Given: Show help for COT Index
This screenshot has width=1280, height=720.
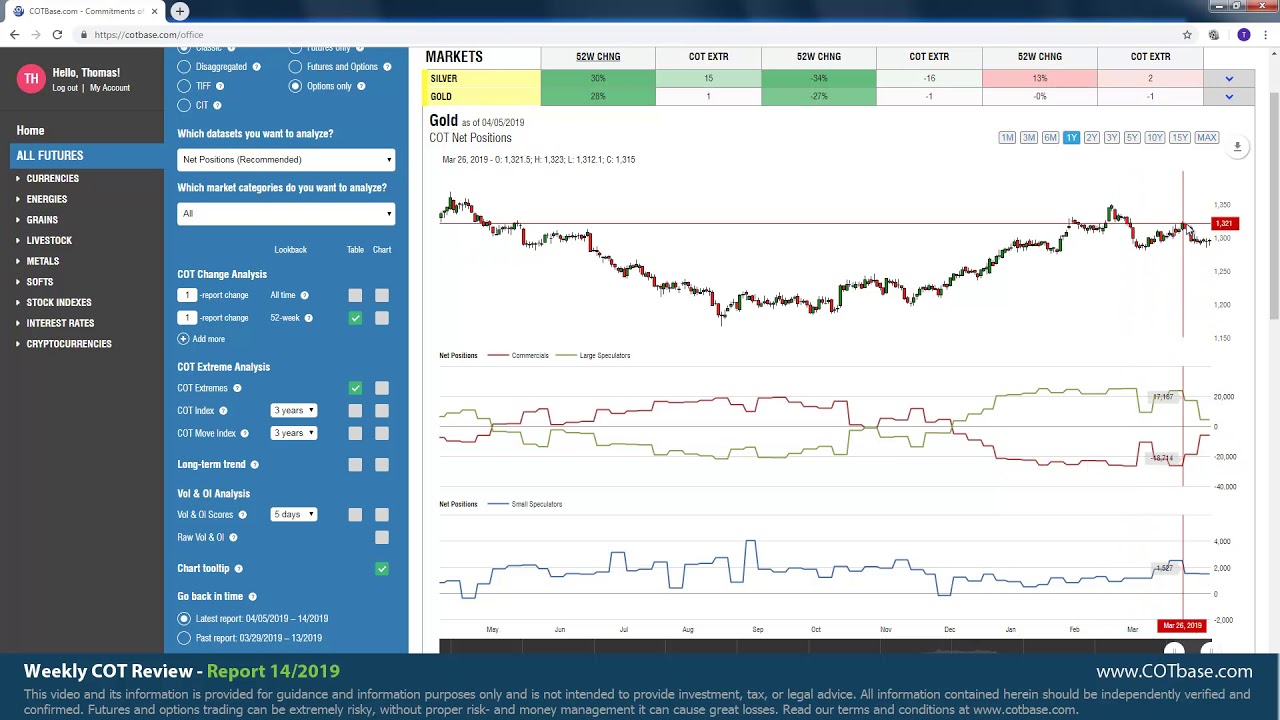Looking at the screenshot, I should tap(223, 411).
